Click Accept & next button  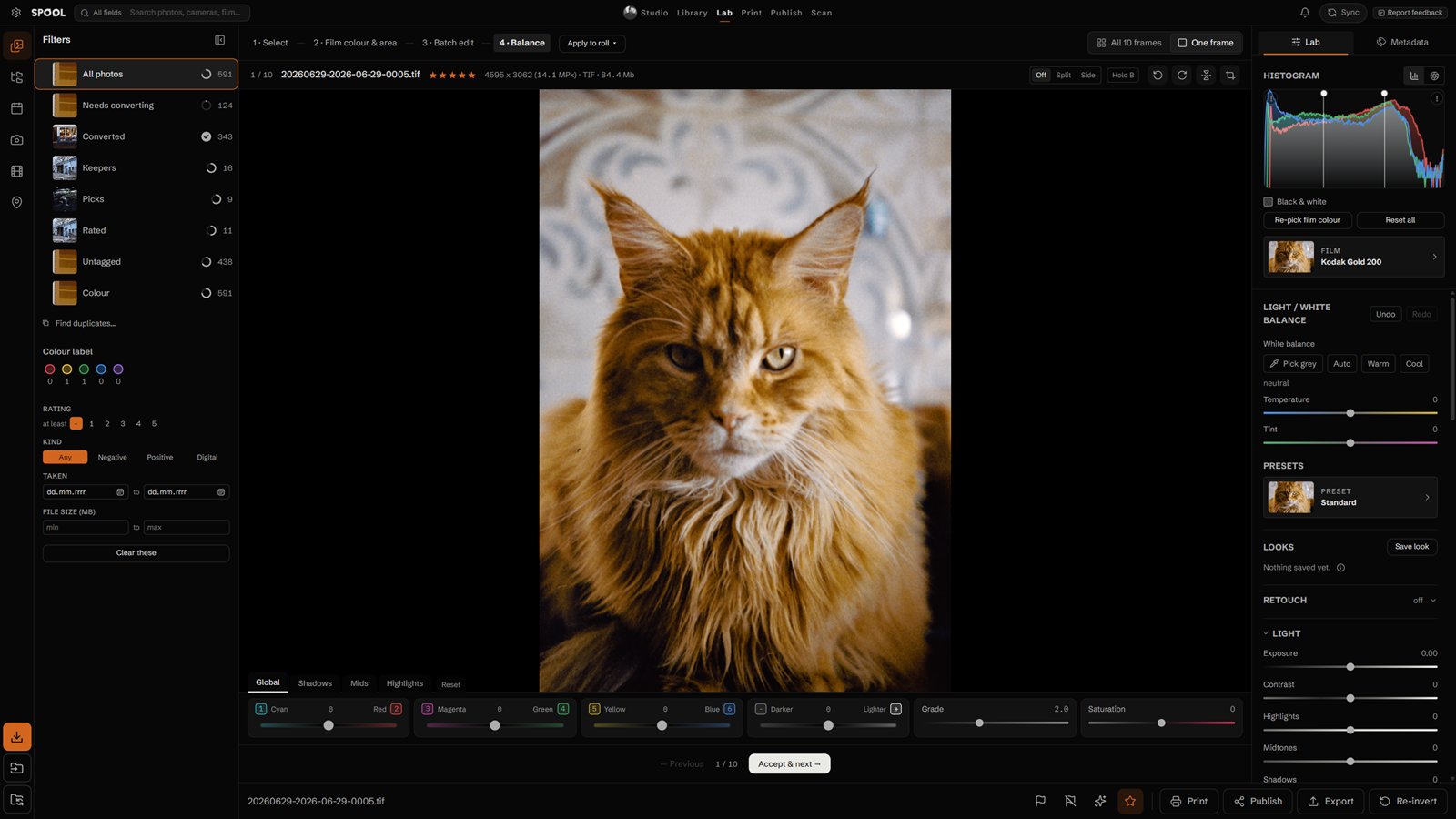tap(789, 764)
